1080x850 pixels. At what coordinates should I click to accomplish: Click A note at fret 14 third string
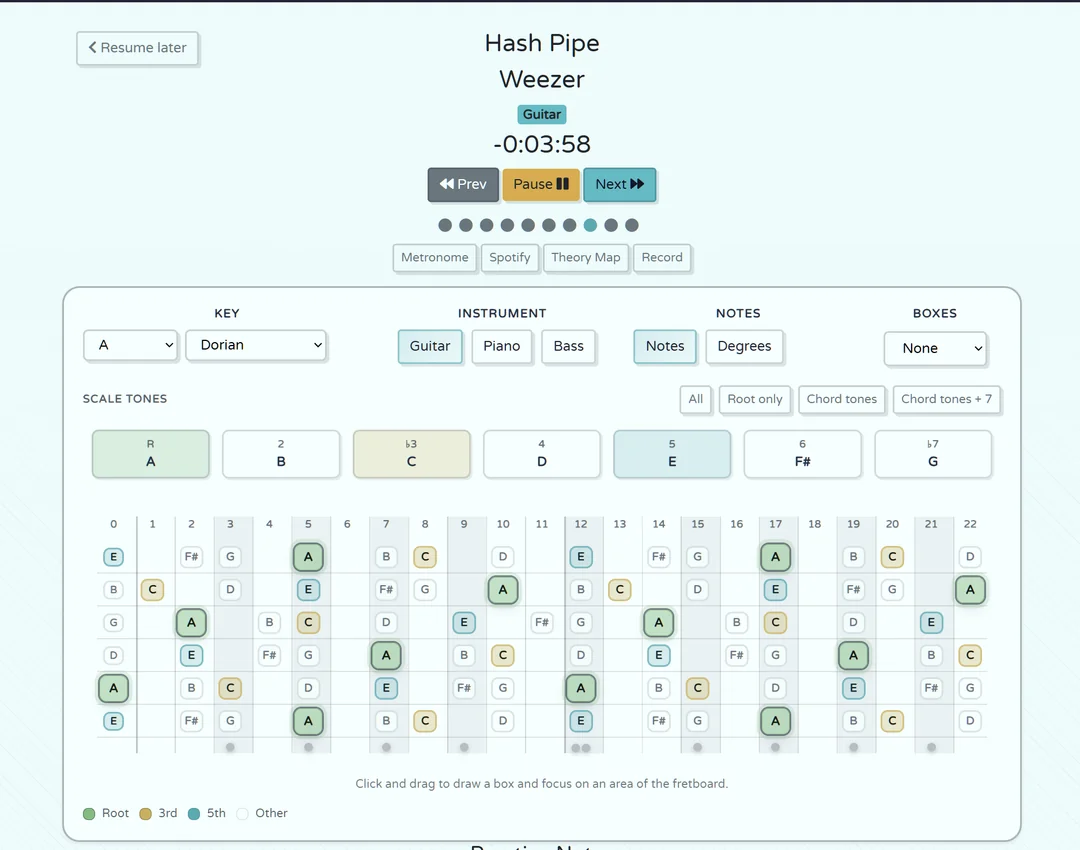coord(658,623)
